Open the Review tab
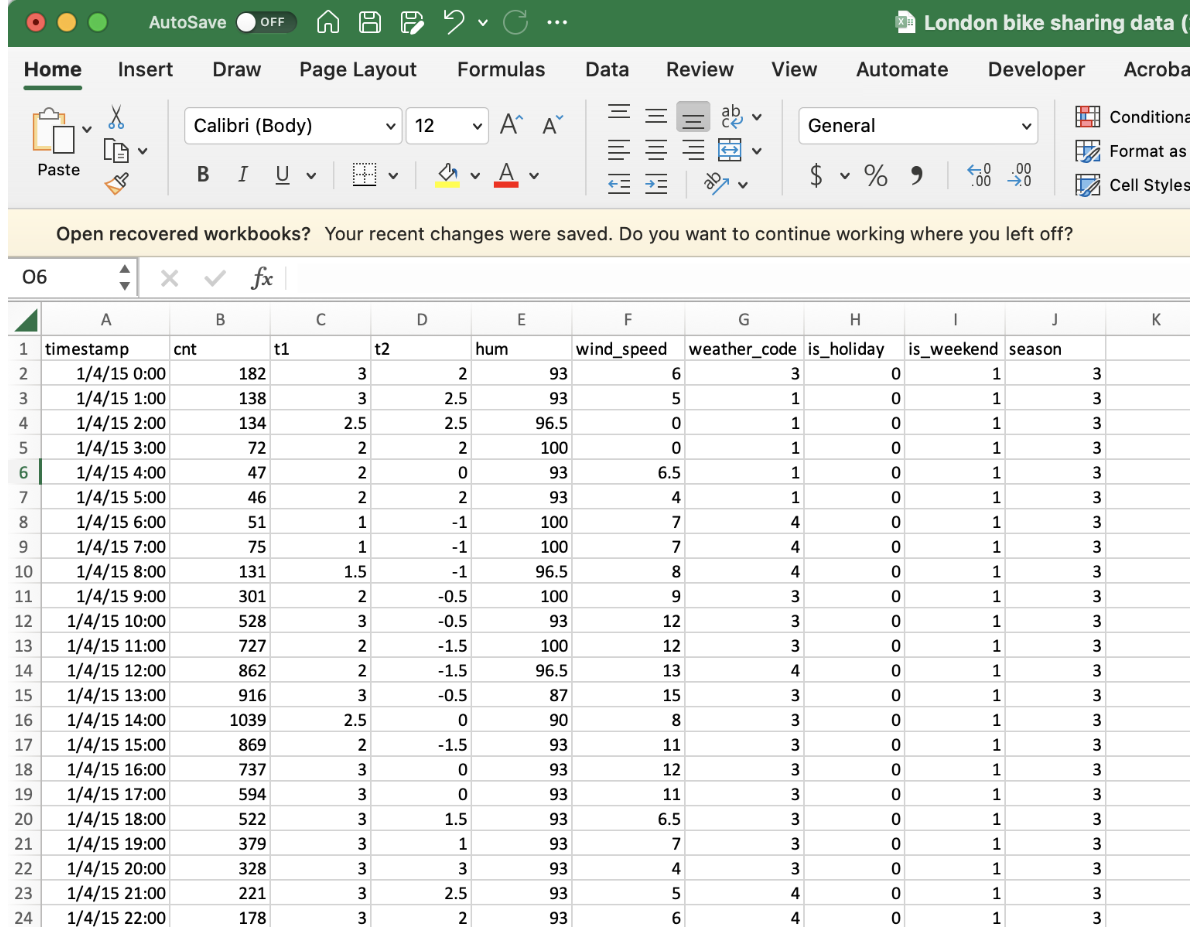This screenshot has height=928, width=1204. [x=700, y=69]
